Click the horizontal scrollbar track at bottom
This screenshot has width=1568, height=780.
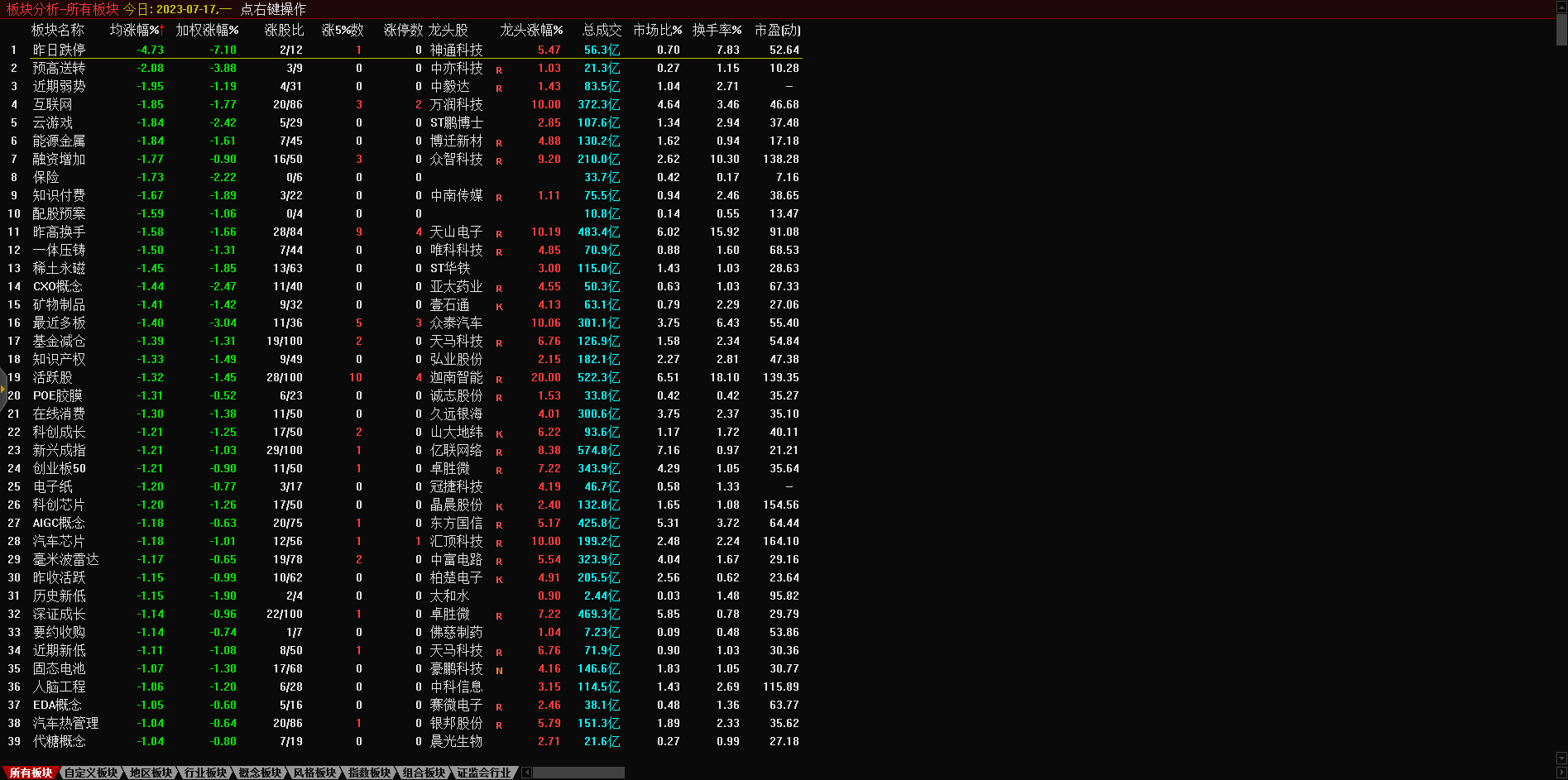point(579,773)
